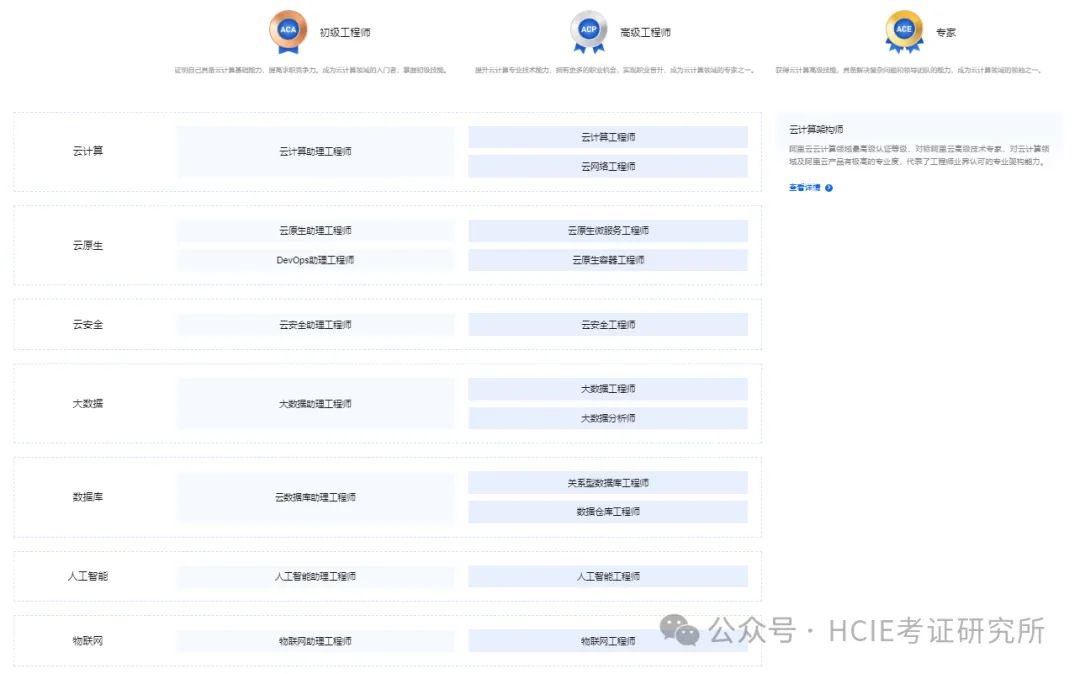Click the WeChat logo in the watermark

[x=680, y=630]
